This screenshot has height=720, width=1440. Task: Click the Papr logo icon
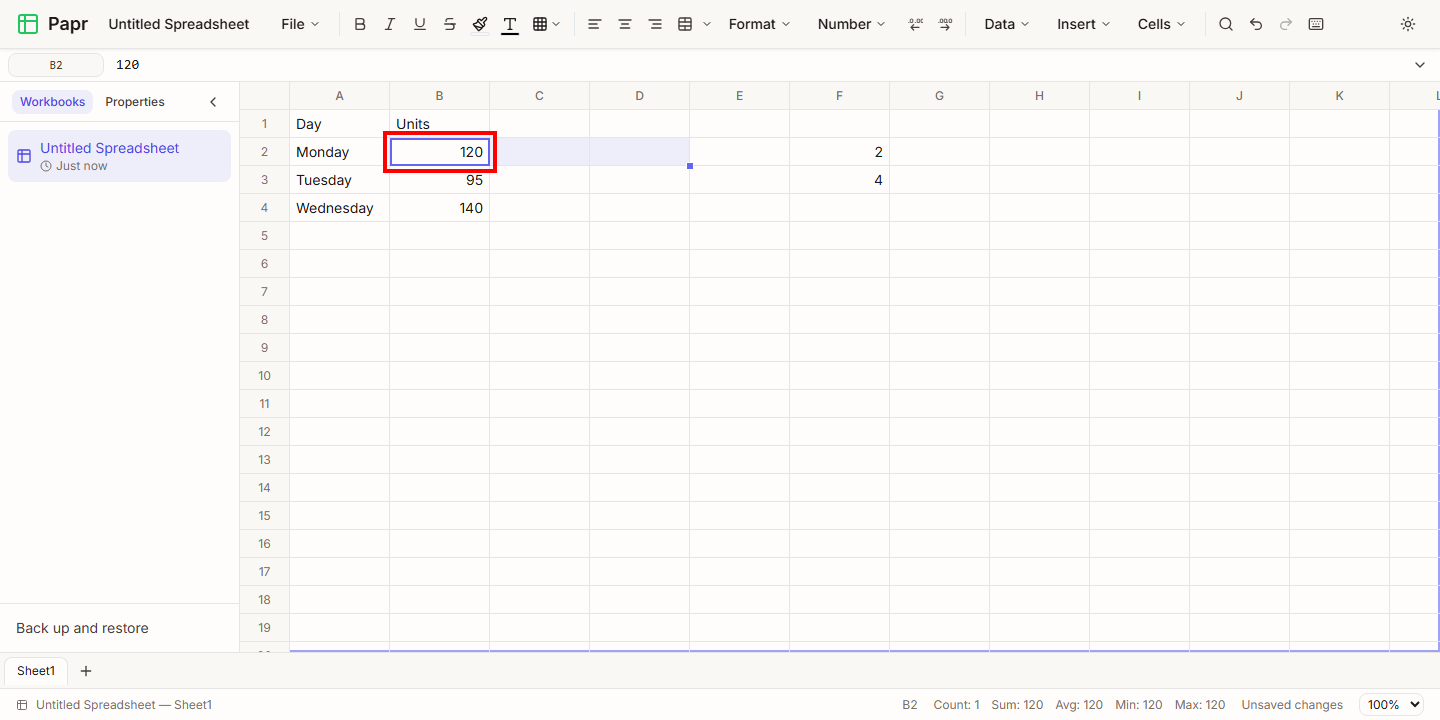tap(28, 24)
